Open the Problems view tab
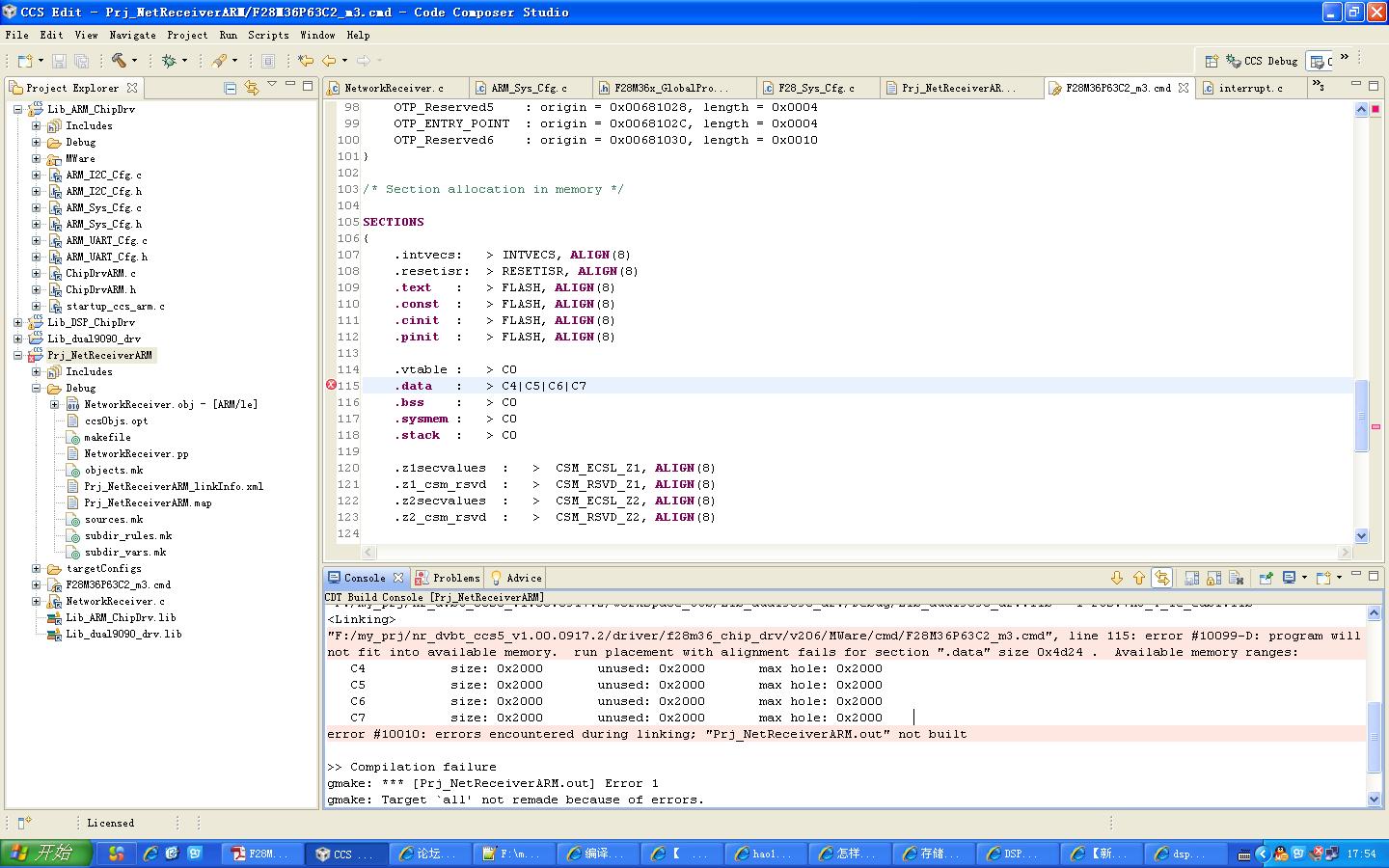Screen dimensions: 1389x868 click(x=448, y=578)
